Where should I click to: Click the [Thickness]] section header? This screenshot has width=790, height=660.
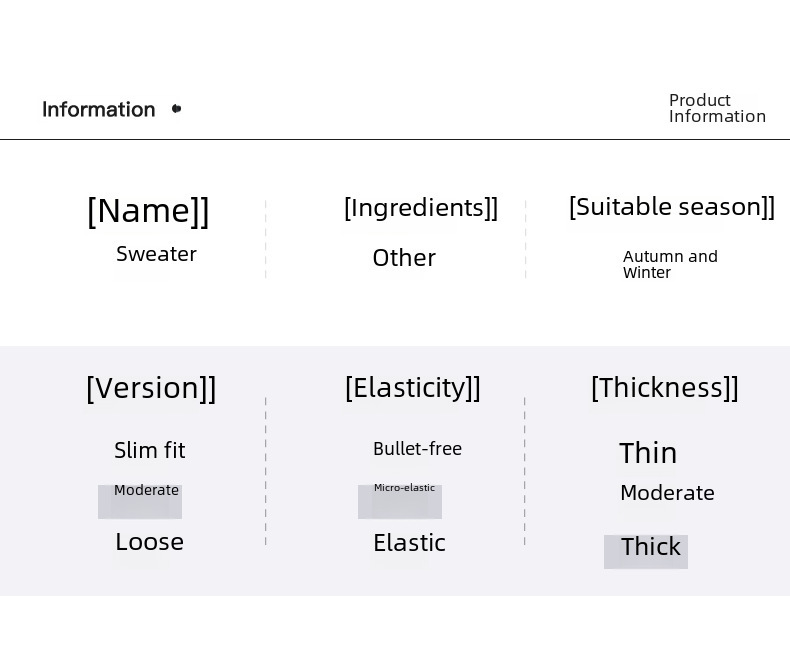(665, 387)
